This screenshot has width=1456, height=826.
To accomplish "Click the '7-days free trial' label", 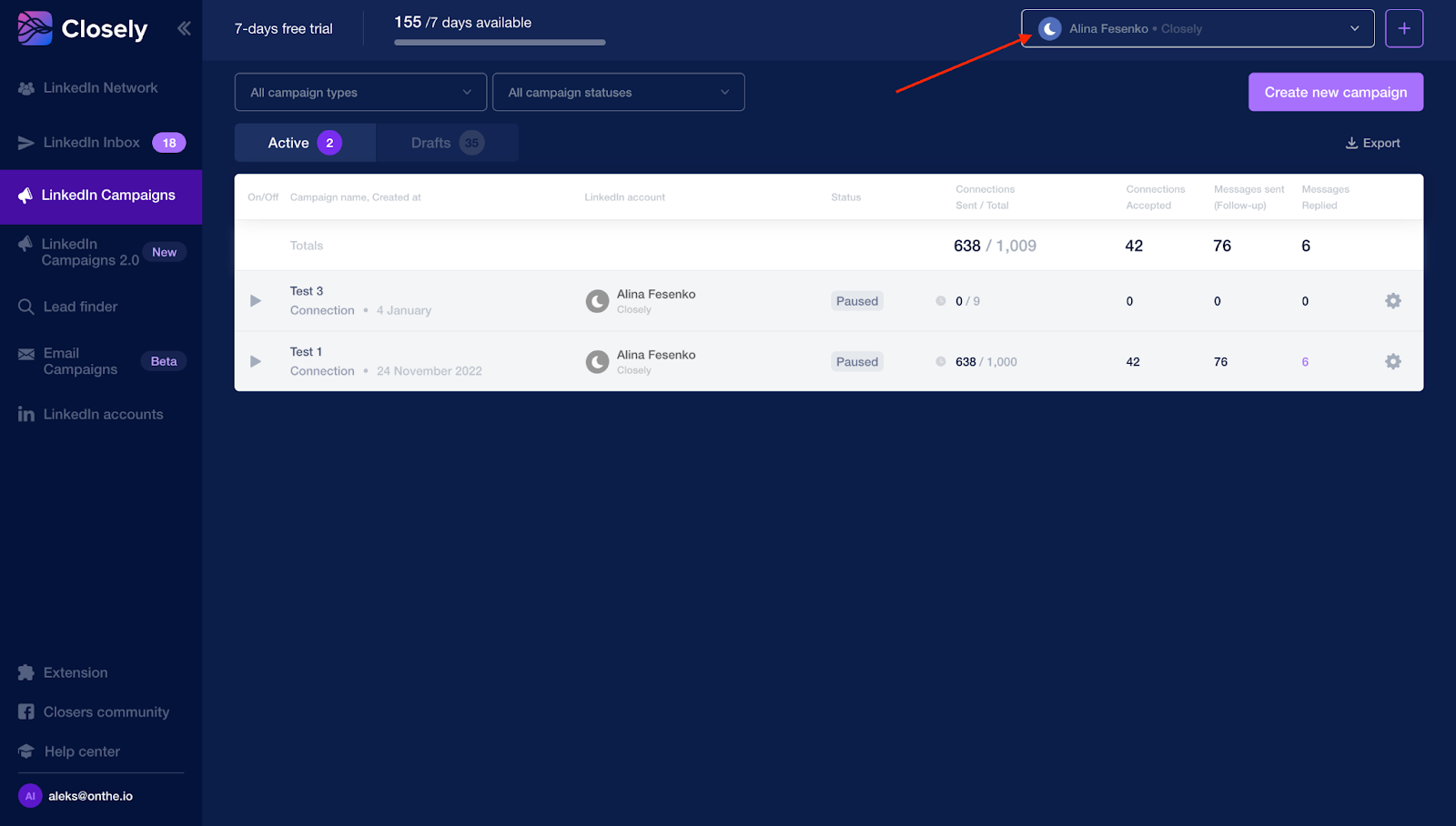I will [x=284, y=28].
